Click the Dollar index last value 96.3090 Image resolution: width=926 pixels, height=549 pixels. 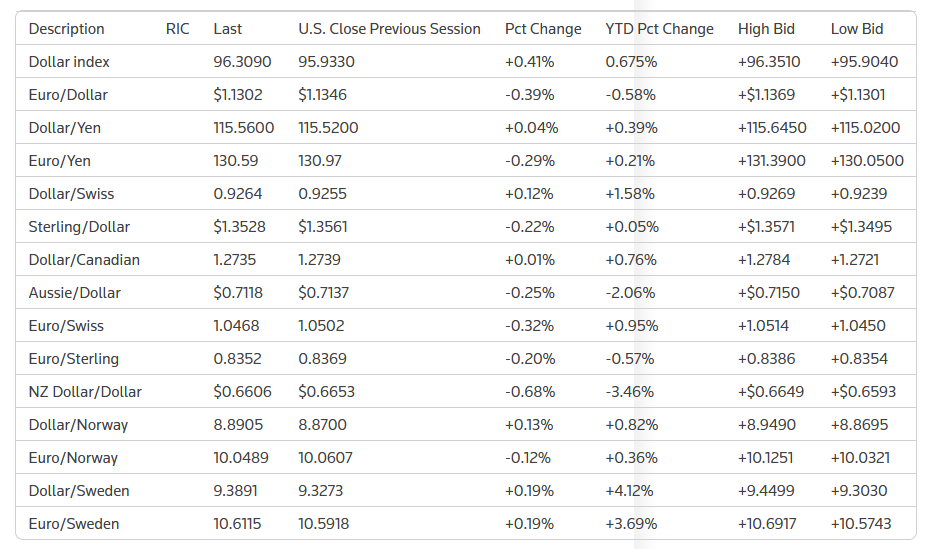243,62
